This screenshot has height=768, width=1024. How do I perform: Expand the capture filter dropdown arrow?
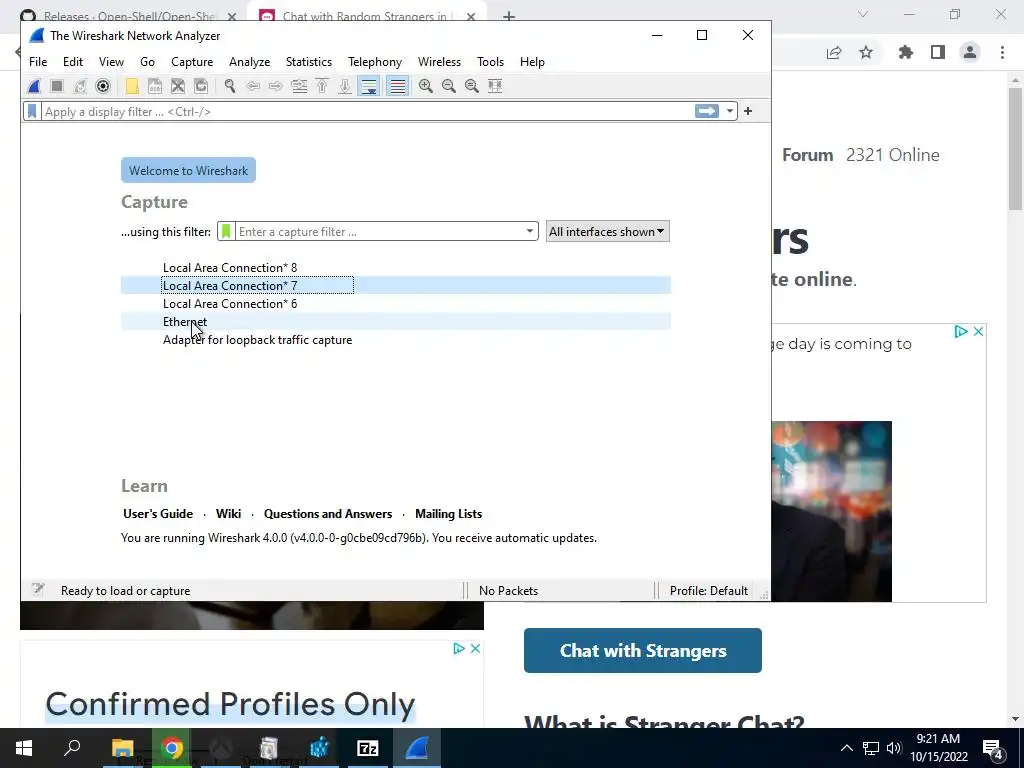530,231
